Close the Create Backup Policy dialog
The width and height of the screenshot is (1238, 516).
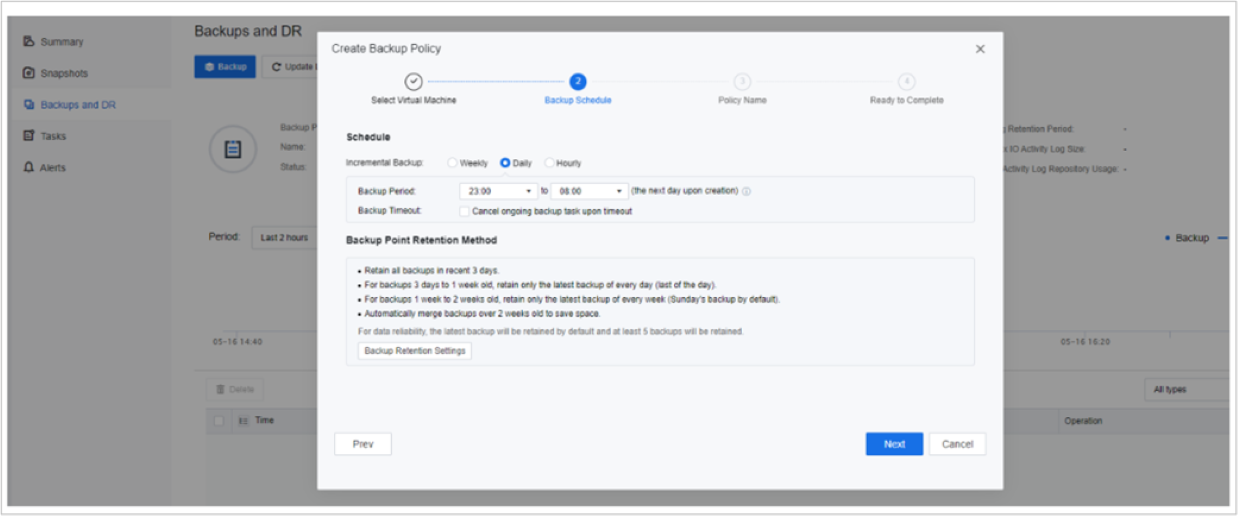coord(980,49)
